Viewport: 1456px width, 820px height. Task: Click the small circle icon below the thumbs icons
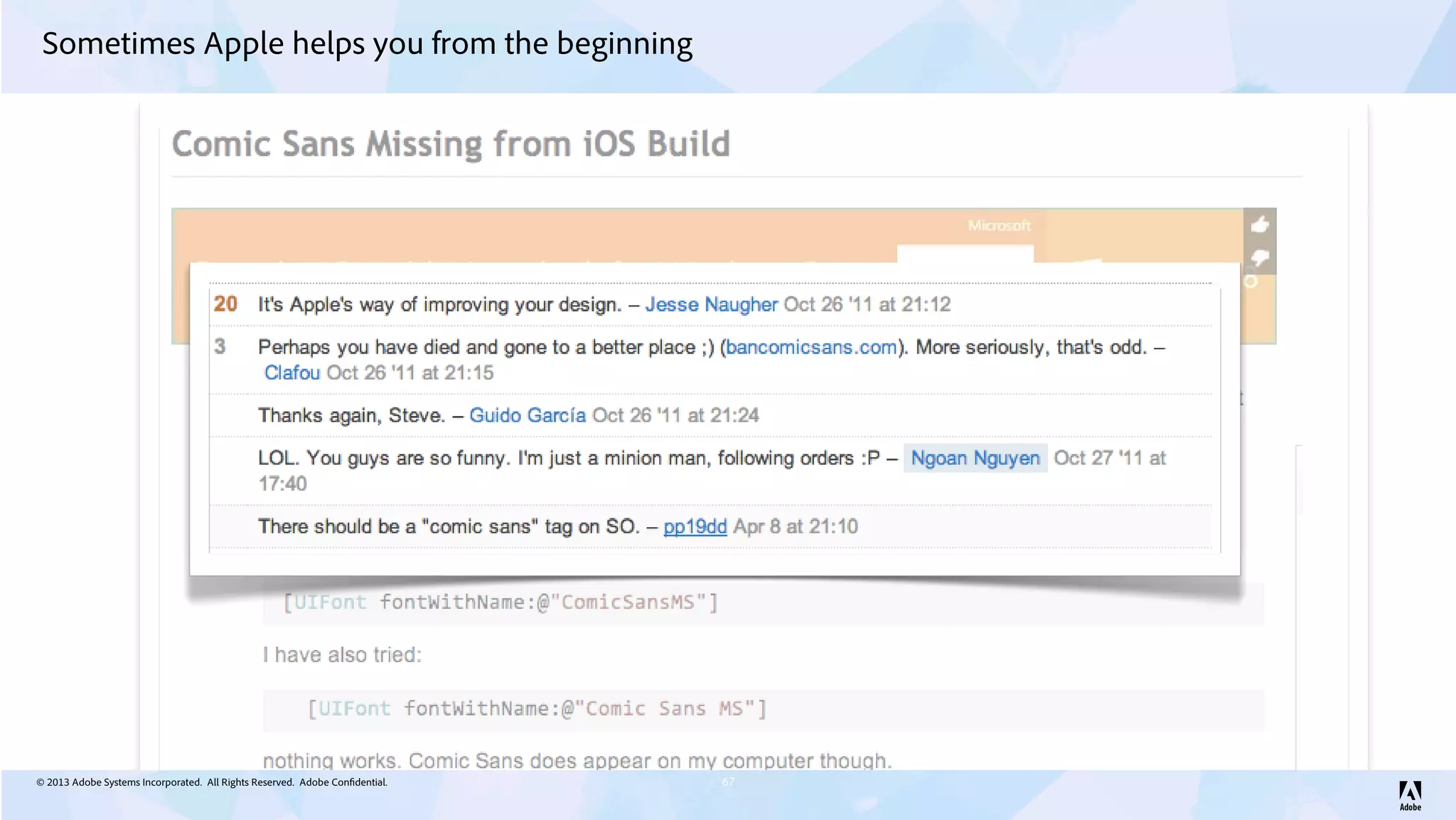pos(1251,282)
